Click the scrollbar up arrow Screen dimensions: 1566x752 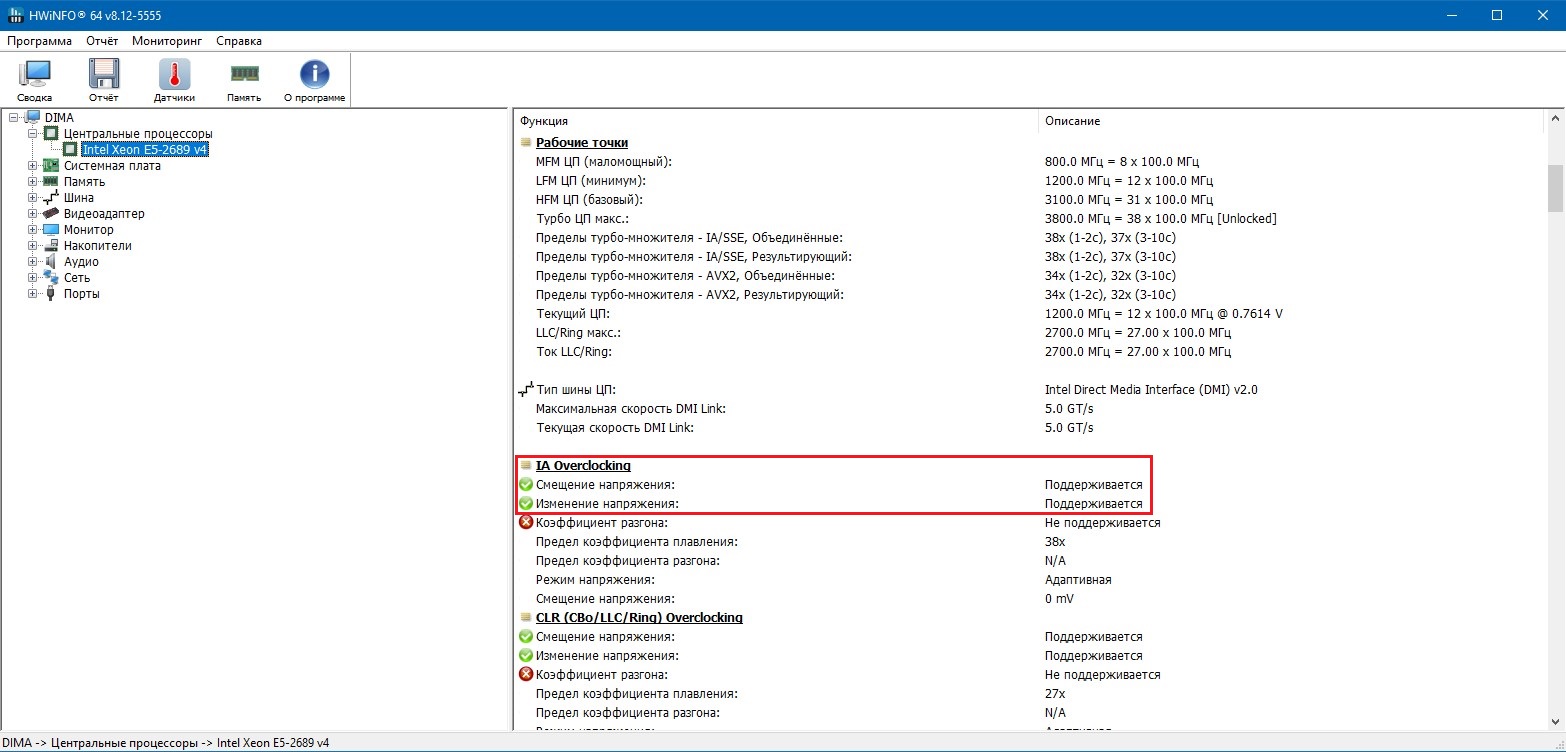(x=1555, y=118)
